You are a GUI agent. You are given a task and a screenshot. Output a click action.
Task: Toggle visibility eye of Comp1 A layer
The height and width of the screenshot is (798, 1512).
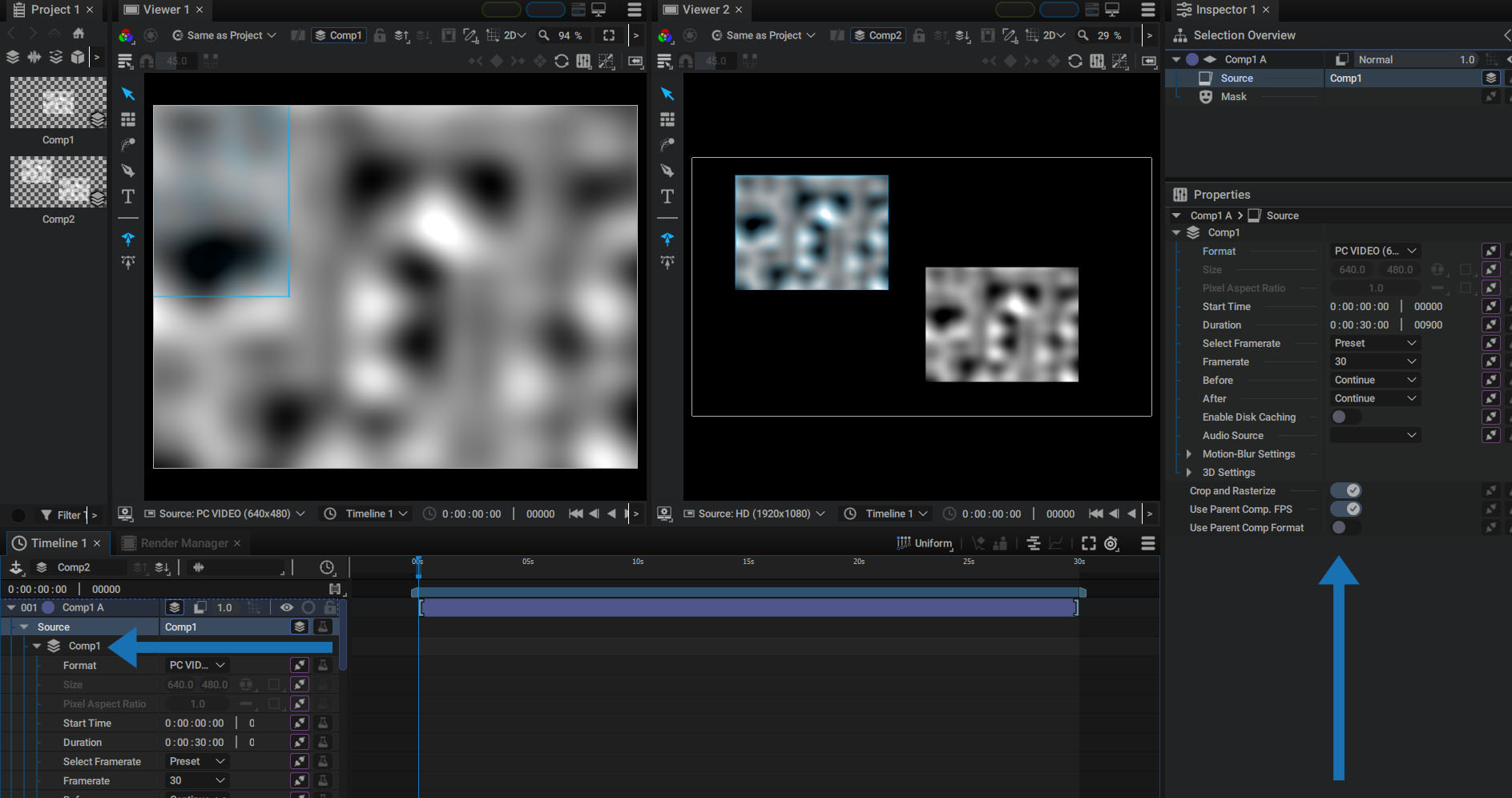click(286, 607)
